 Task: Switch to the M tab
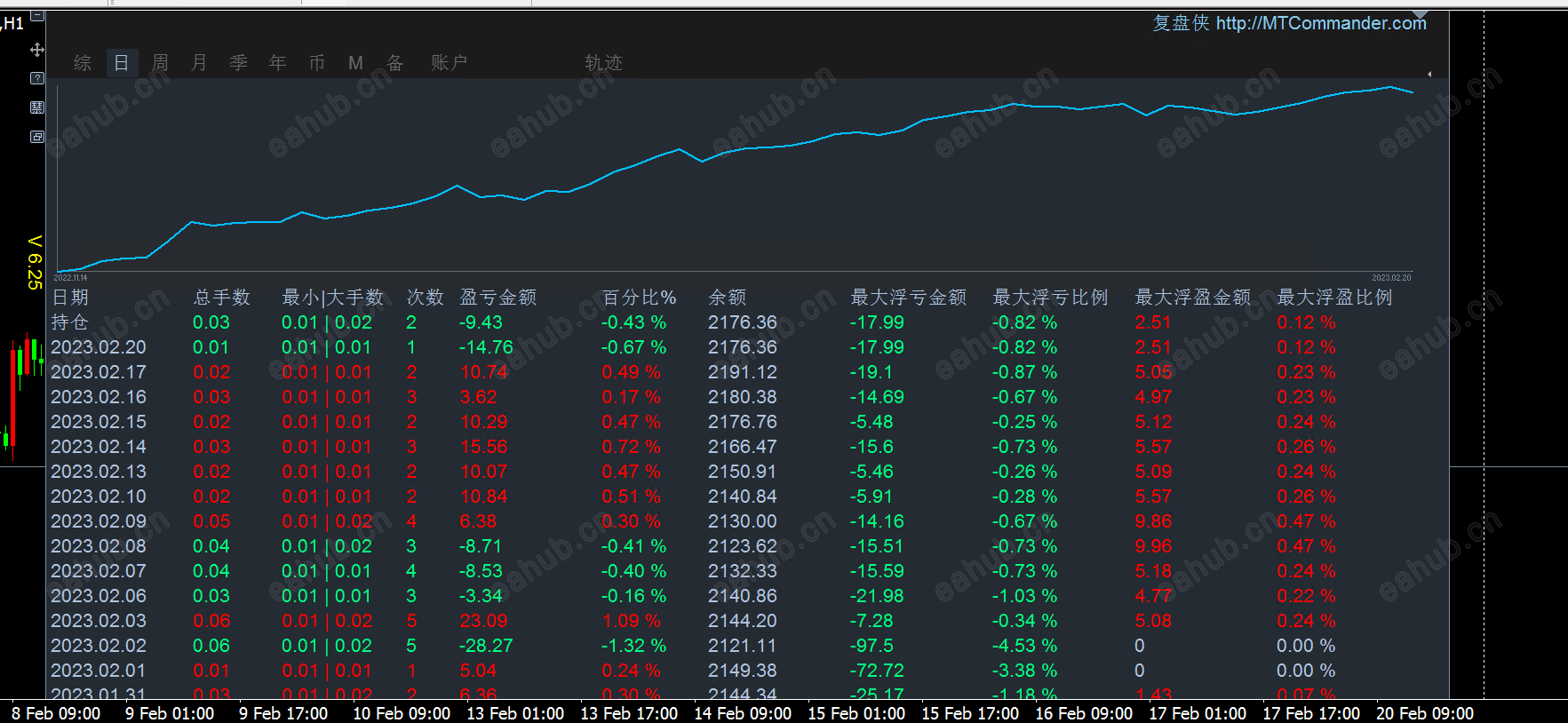click(355, 63)
